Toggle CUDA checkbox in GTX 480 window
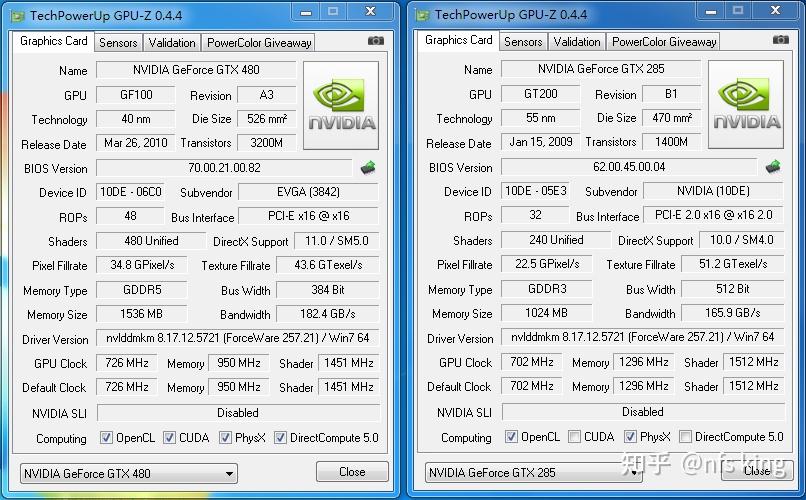Viewport: 806px width, 500px height. pos(169,438)
